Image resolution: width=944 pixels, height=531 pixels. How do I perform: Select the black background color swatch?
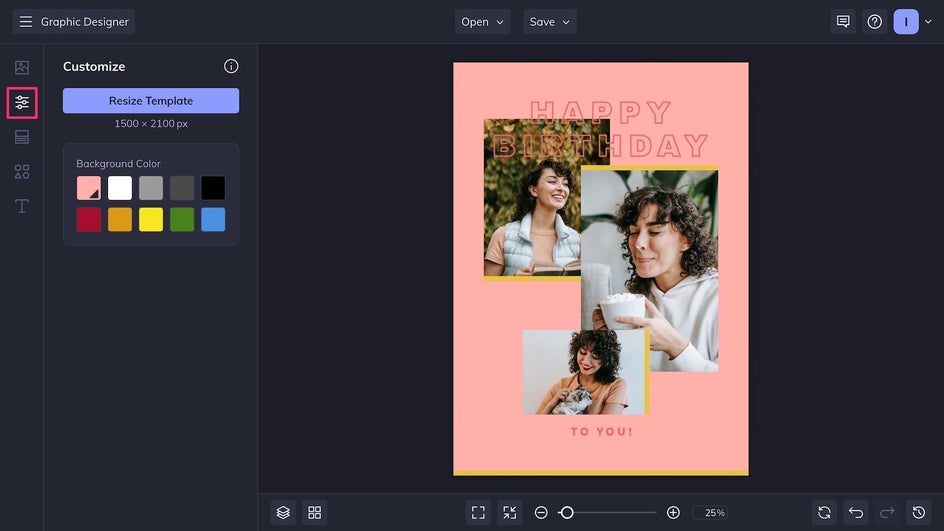click(x=213, y=188)
